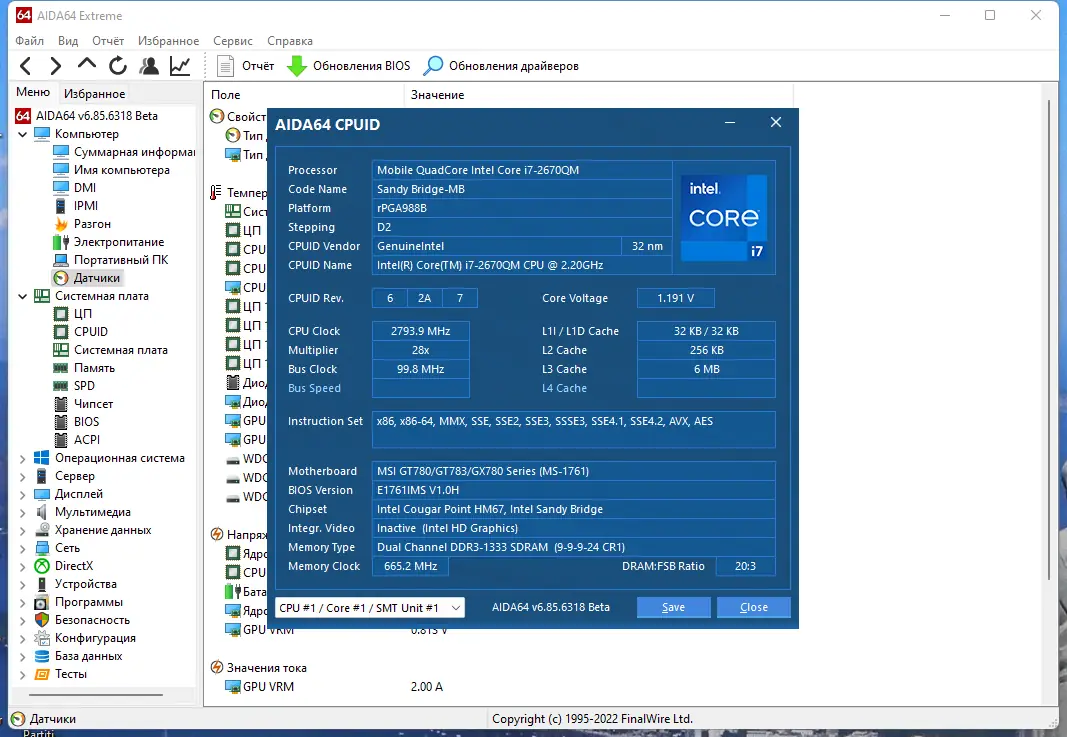Image resolution: width=1067 pixels, height=737 pixels.
Task: Open the Файл menu
Action: [29, 41]
